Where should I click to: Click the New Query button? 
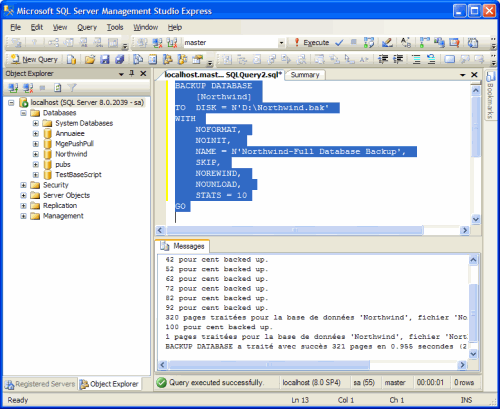click(x=34, y=59)
